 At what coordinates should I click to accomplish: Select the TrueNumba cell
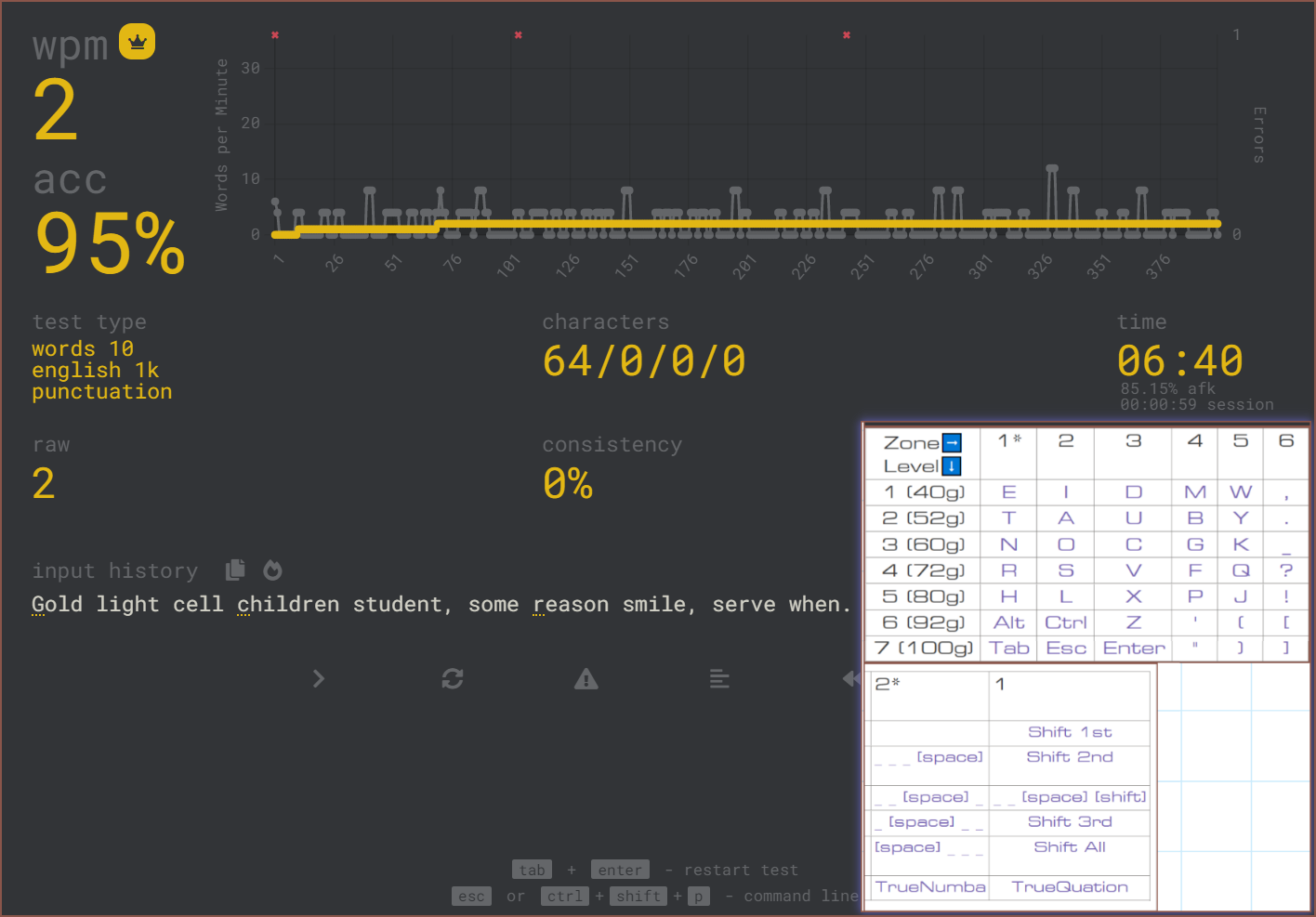(929, 887)
